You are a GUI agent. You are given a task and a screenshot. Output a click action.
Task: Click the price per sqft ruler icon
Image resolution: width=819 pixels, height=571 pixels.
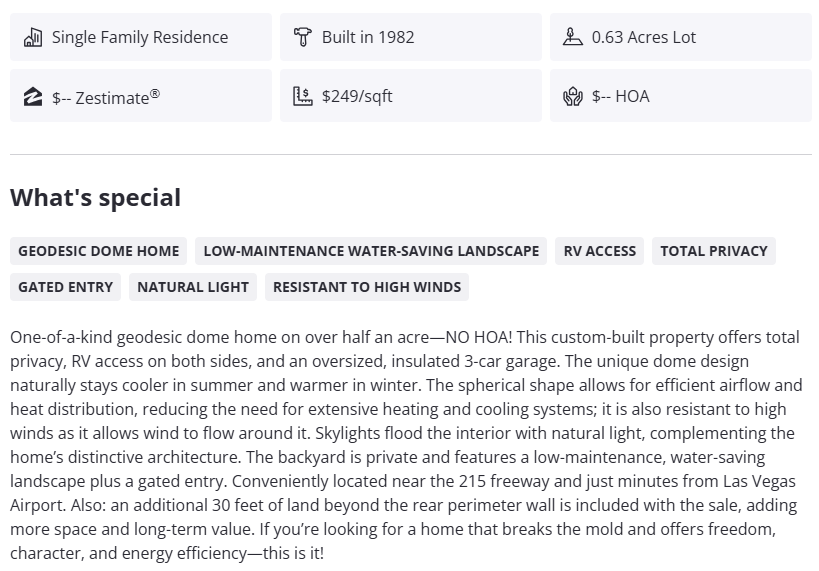pyautogui.click(x=302, y=97)
